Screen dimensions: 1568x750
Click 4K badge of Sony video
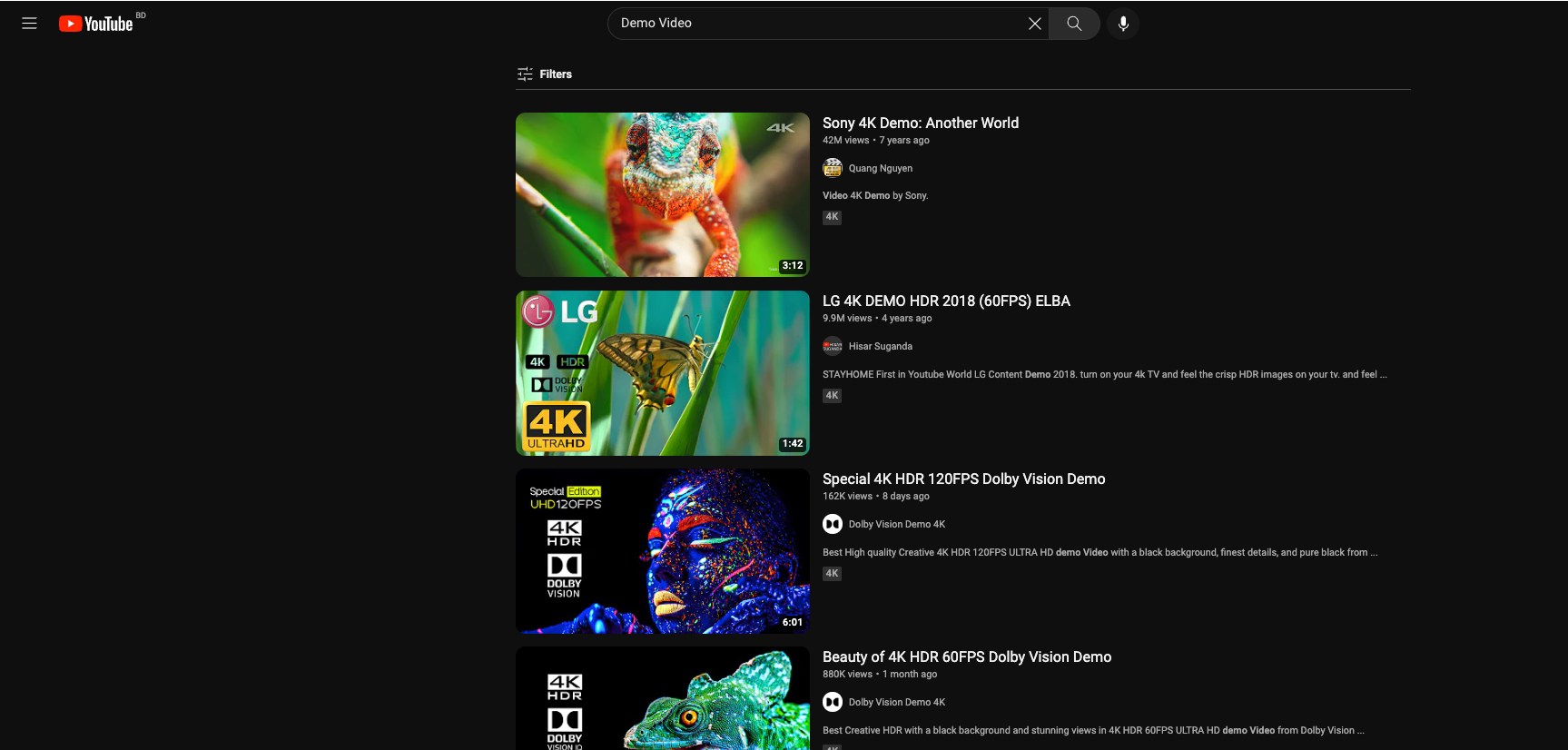[x=832, y=217]
